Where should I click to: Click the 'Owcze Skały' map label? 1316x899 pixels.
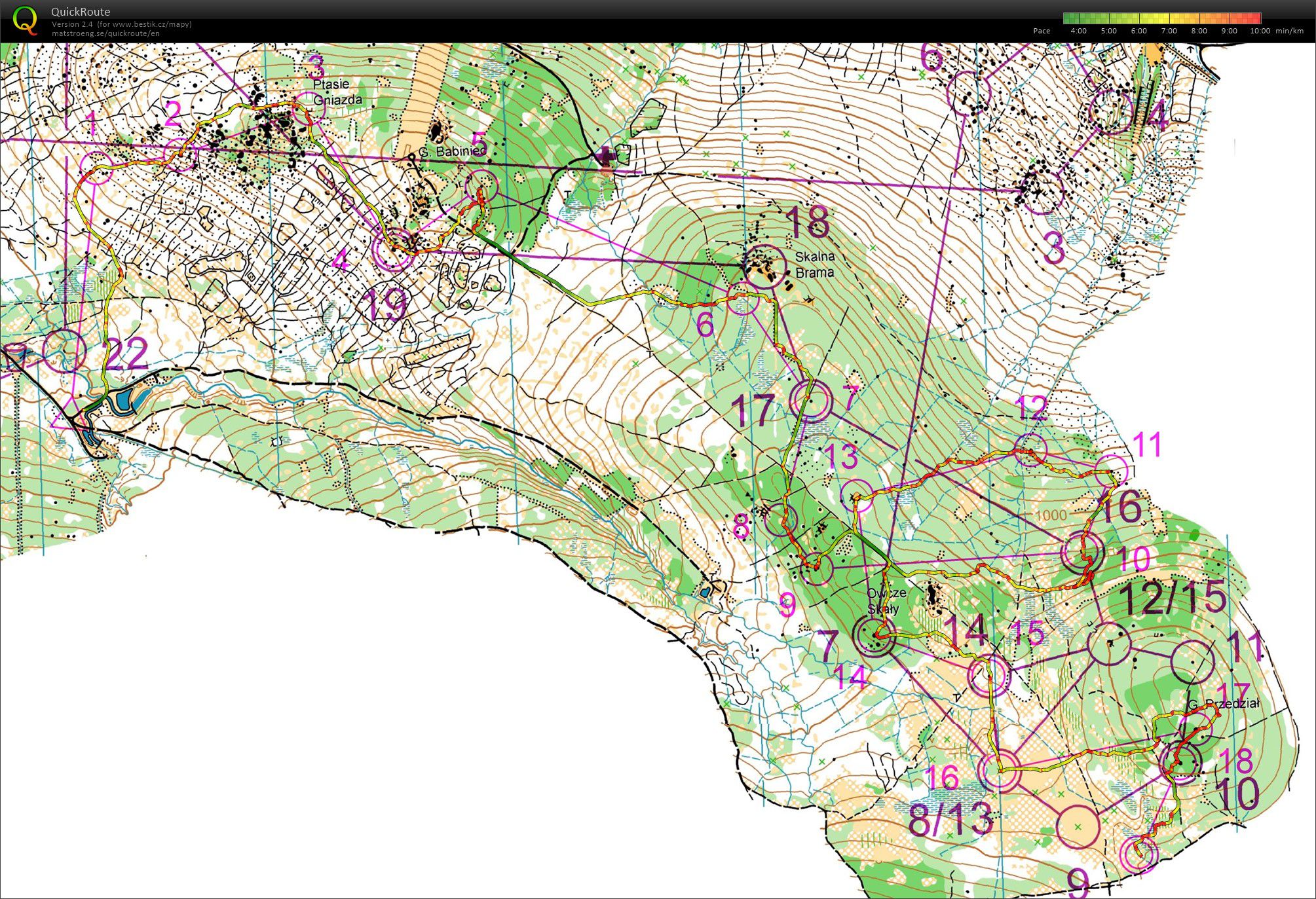(x=886, y=600)
